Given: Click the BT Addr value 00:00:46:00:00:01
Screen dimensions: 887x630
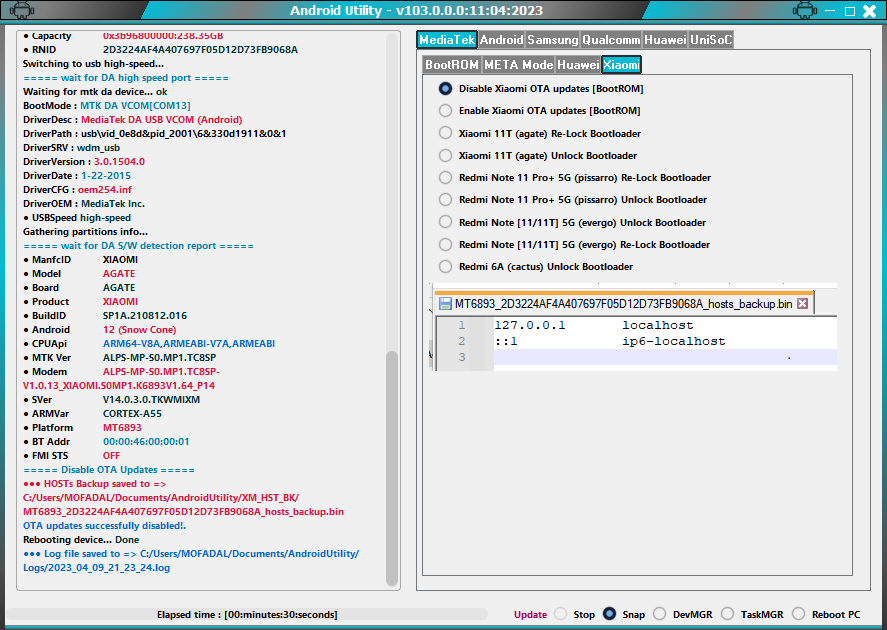Looking at the screenshot, I should pos(146,442).
